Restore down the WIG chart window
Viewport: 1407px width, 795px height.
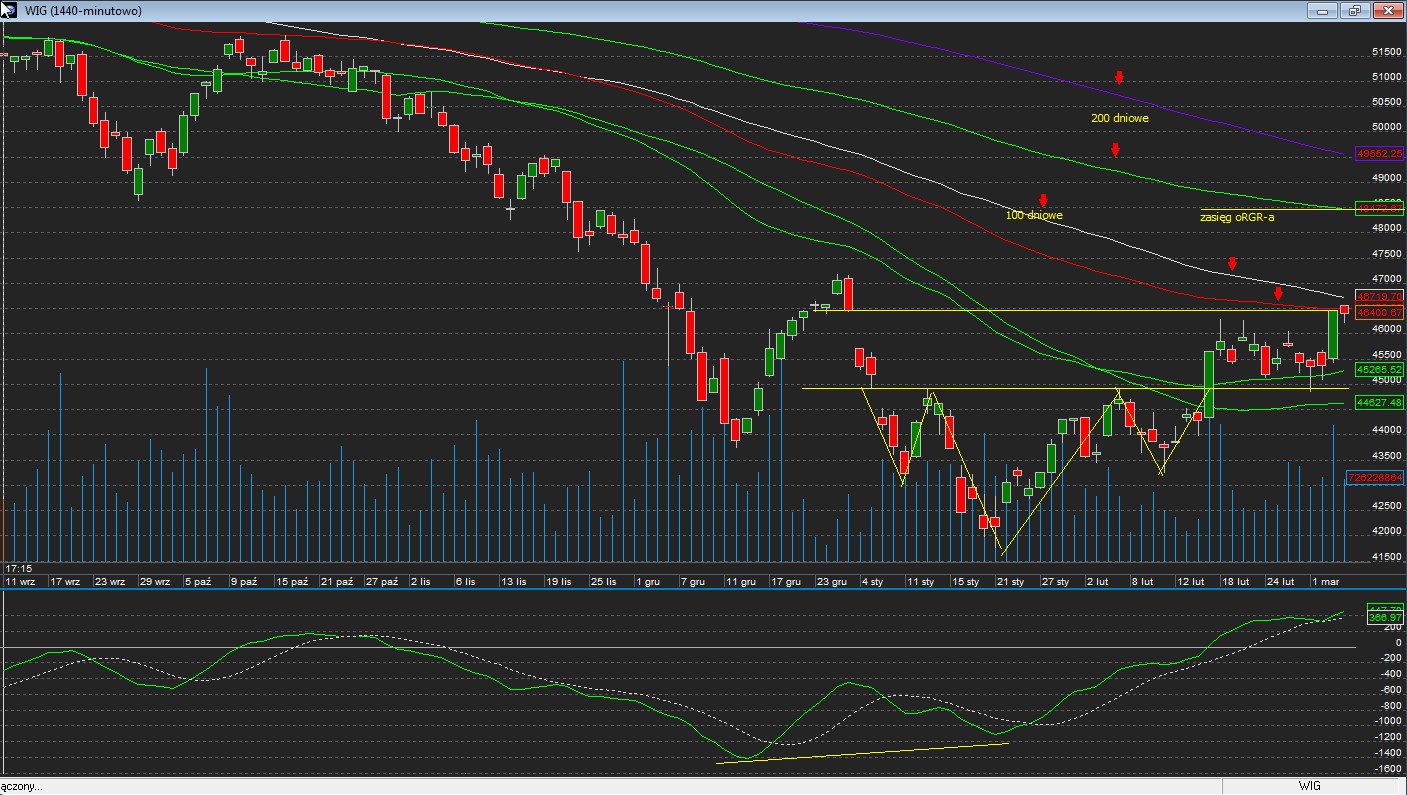tap(1355, 11)
